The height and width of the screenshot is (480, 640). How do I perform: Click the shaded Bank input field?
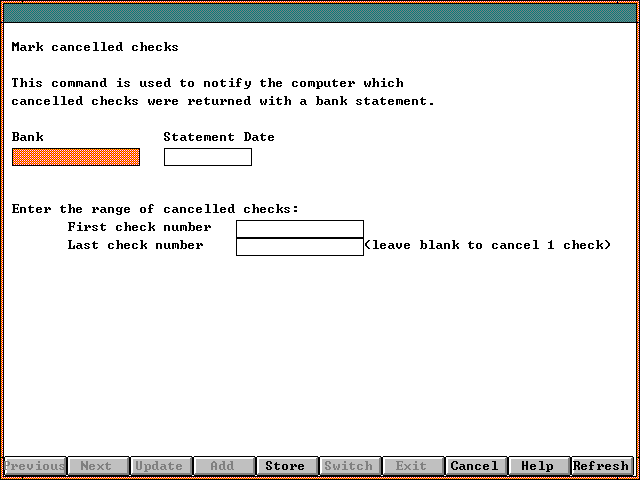[76, 157]
